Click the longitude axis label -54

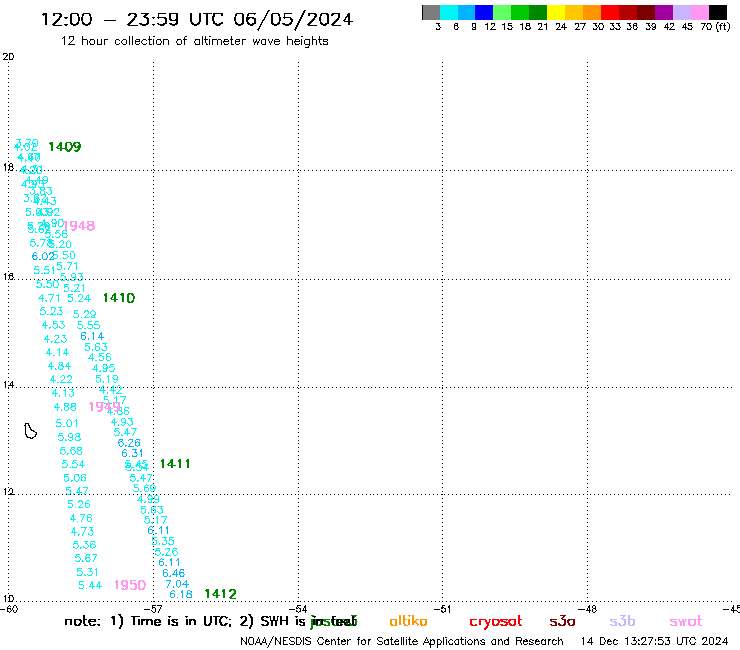coord(298,610)
